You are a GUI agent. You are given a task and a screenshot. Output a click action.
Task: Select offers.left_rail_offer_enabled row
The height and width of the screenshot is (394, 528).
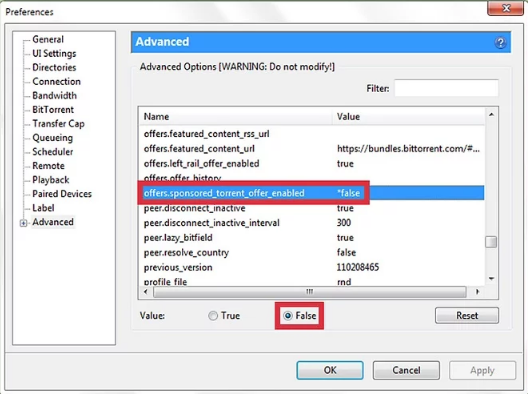click(x=312, y=164)
